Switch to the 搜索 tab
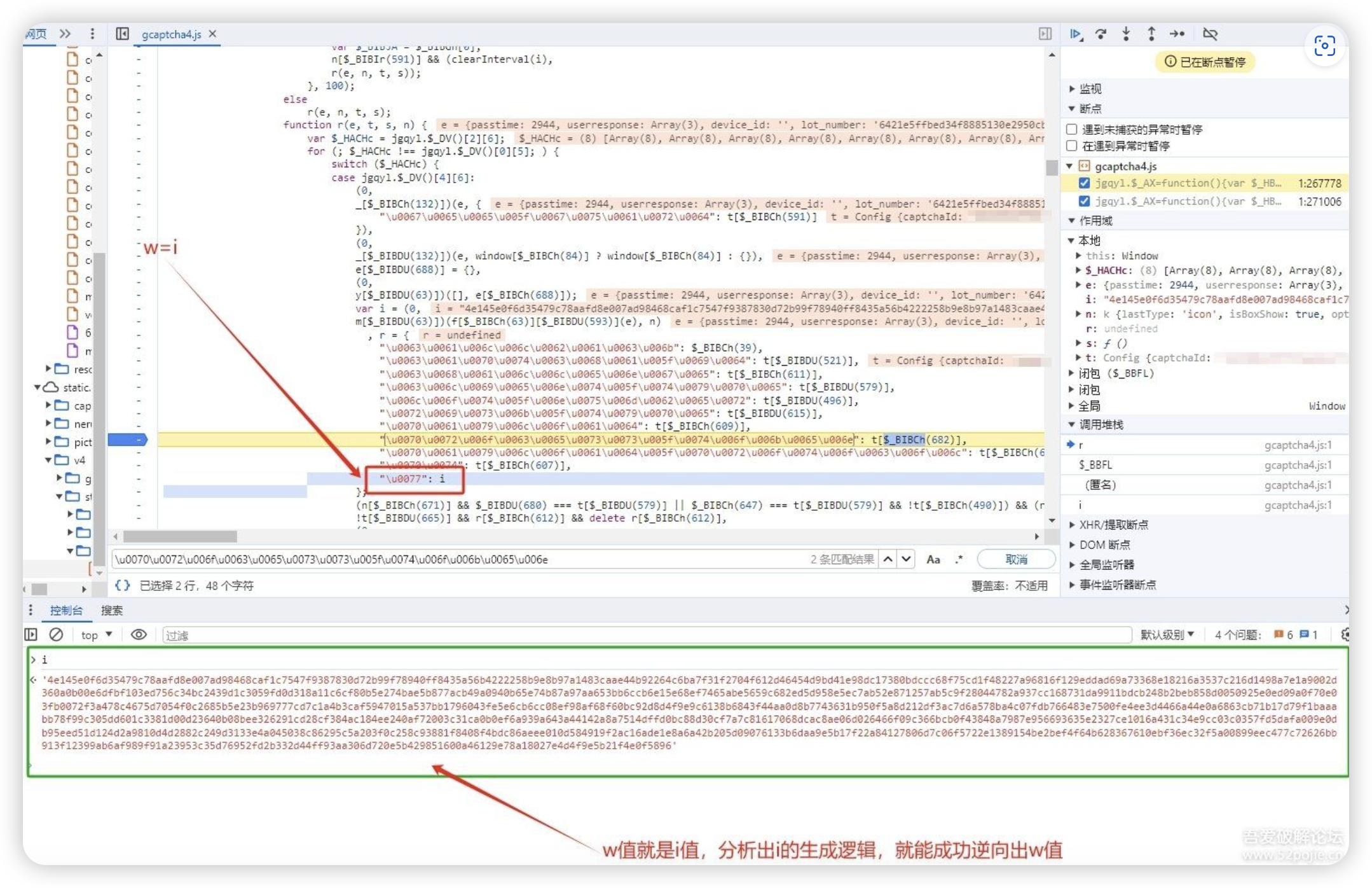Screen dimensions: 1372x888 tap(112, 611)
